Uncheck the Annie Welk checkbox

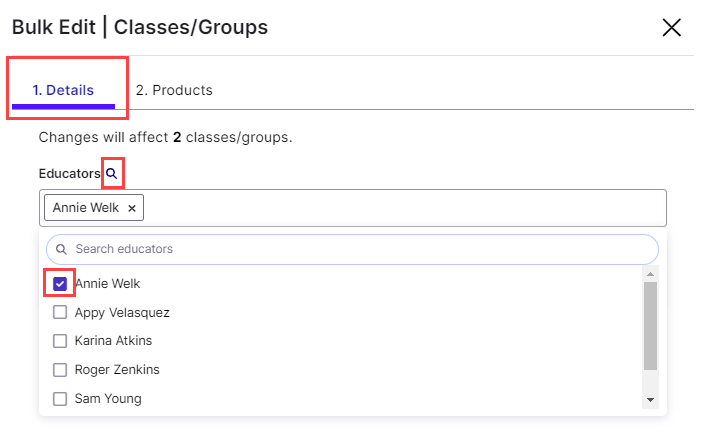coord(60,284)
